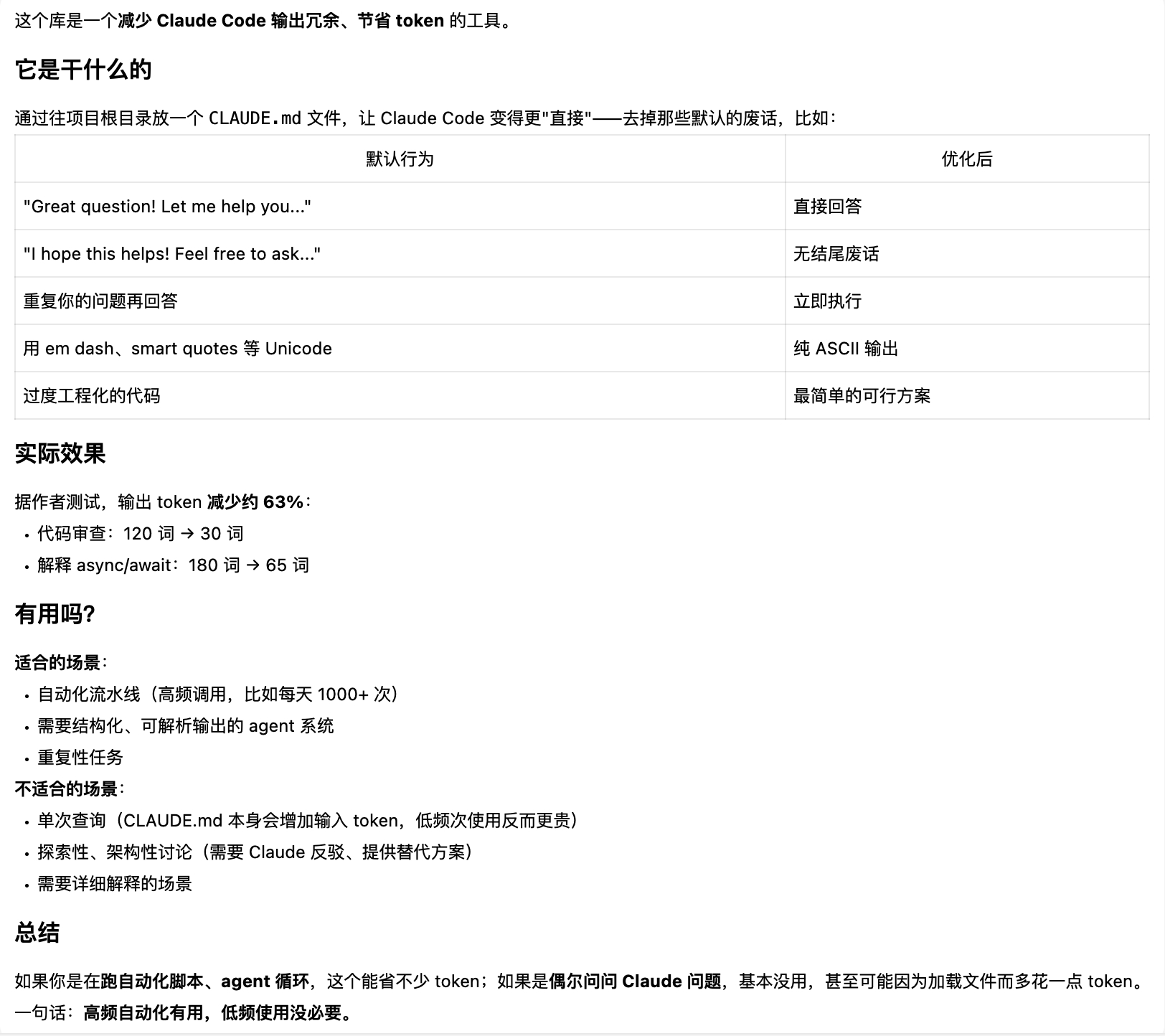This screenshot has height=1036, width=1165.
Task: Select the bullet "解释 async/await：180 词 → 65 词"
Action: click(x=174, y=565)
